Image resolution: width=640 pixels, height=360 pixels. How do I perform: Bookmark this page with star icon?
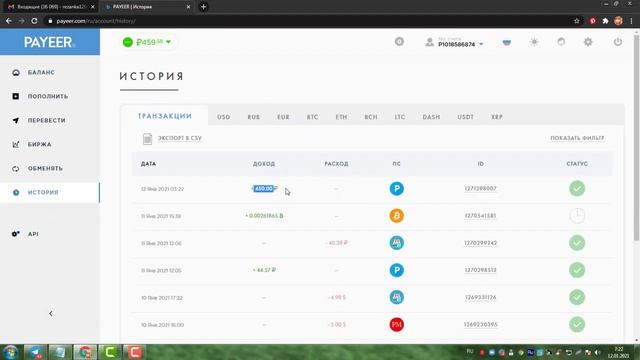576,21
